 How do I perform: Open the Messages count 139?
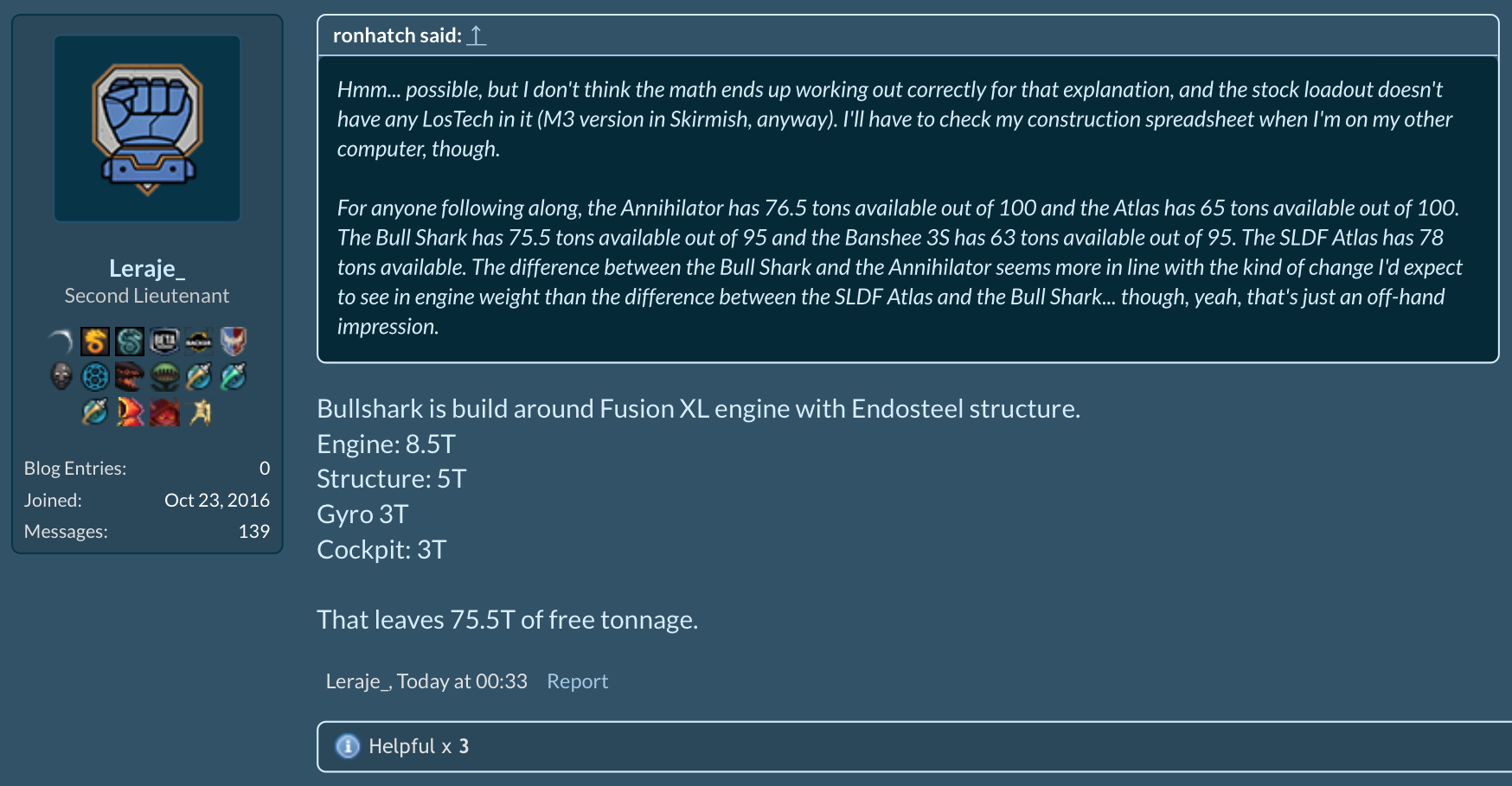click(x=253, y=531)
